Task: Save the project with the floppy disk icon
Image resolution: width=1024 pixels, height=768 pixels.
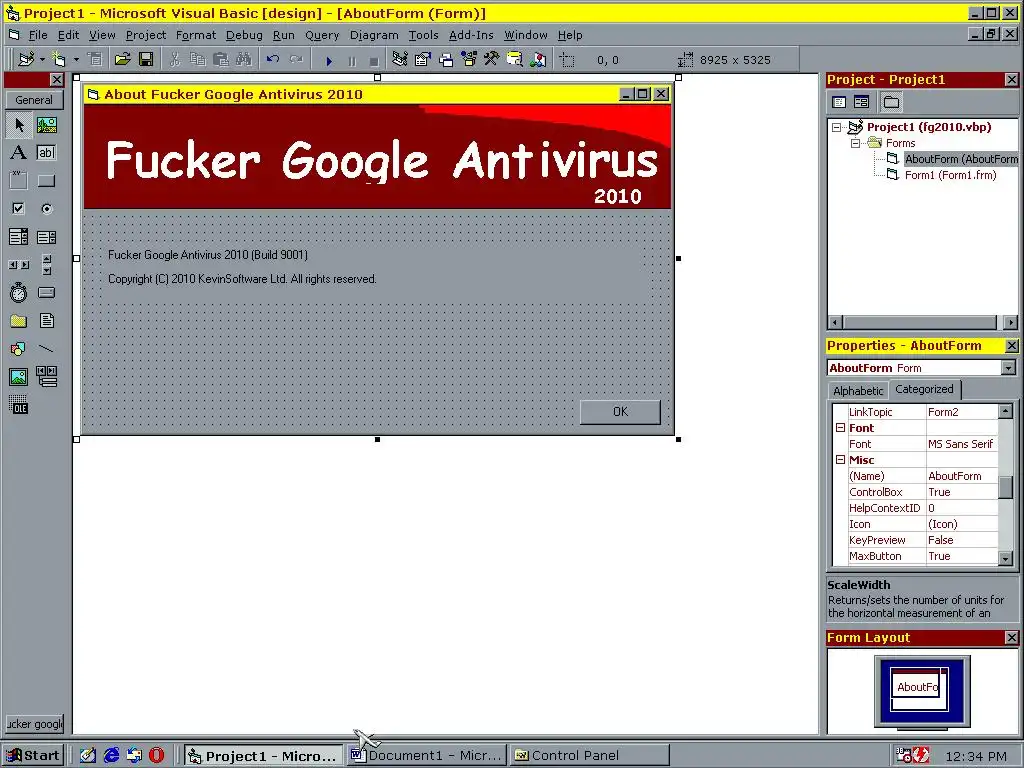Action: click(x=146, y=59)
